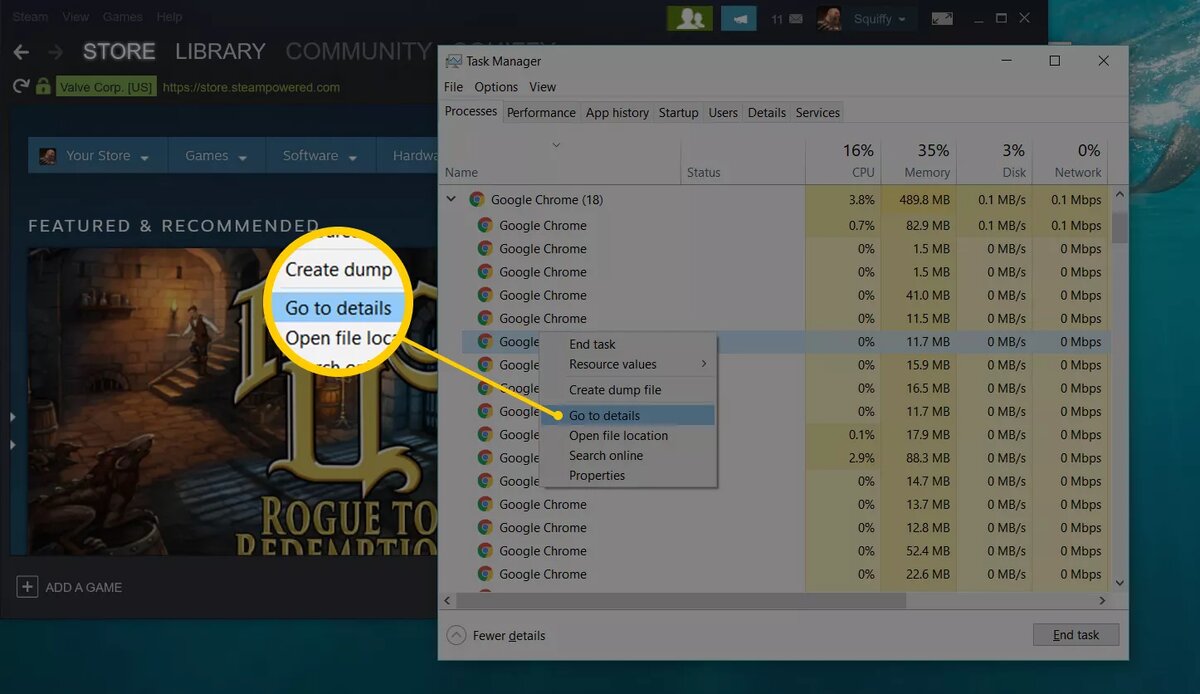
Task: Click the Steam store URL address field
Action: tap(251, 87)
